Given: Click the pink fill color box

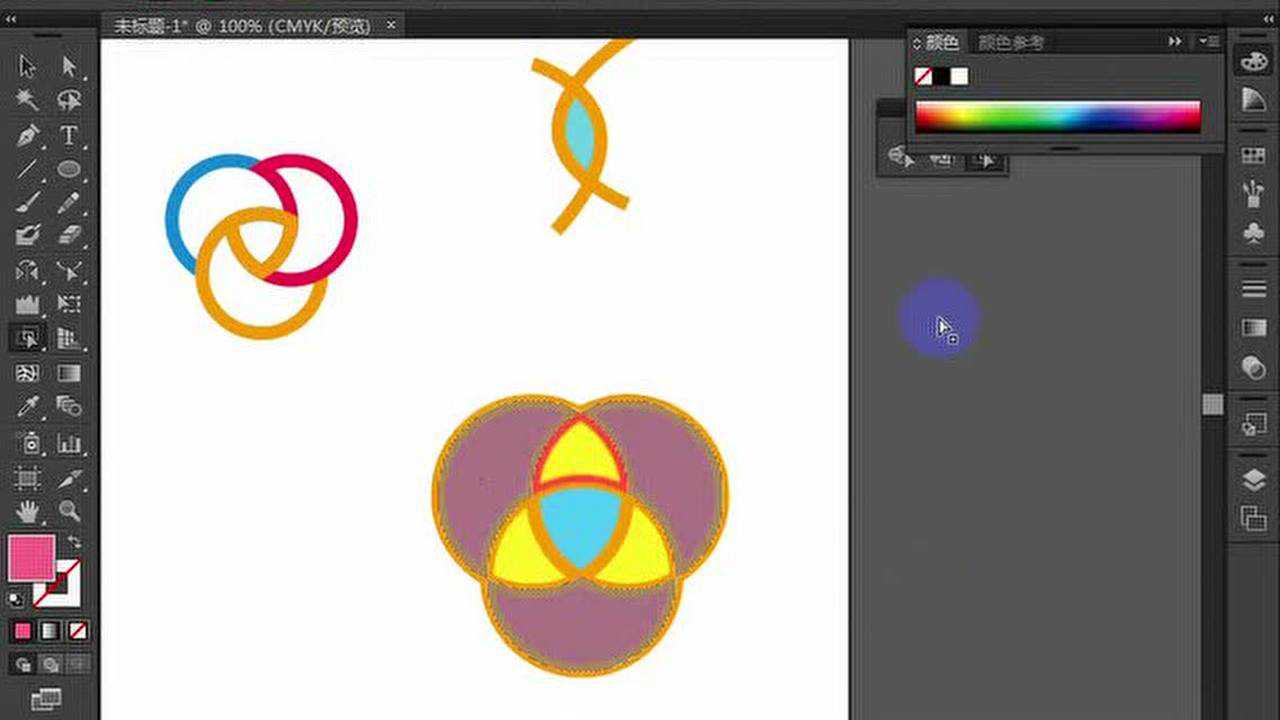Looking at the screenshot, I should tap(31, 558).
